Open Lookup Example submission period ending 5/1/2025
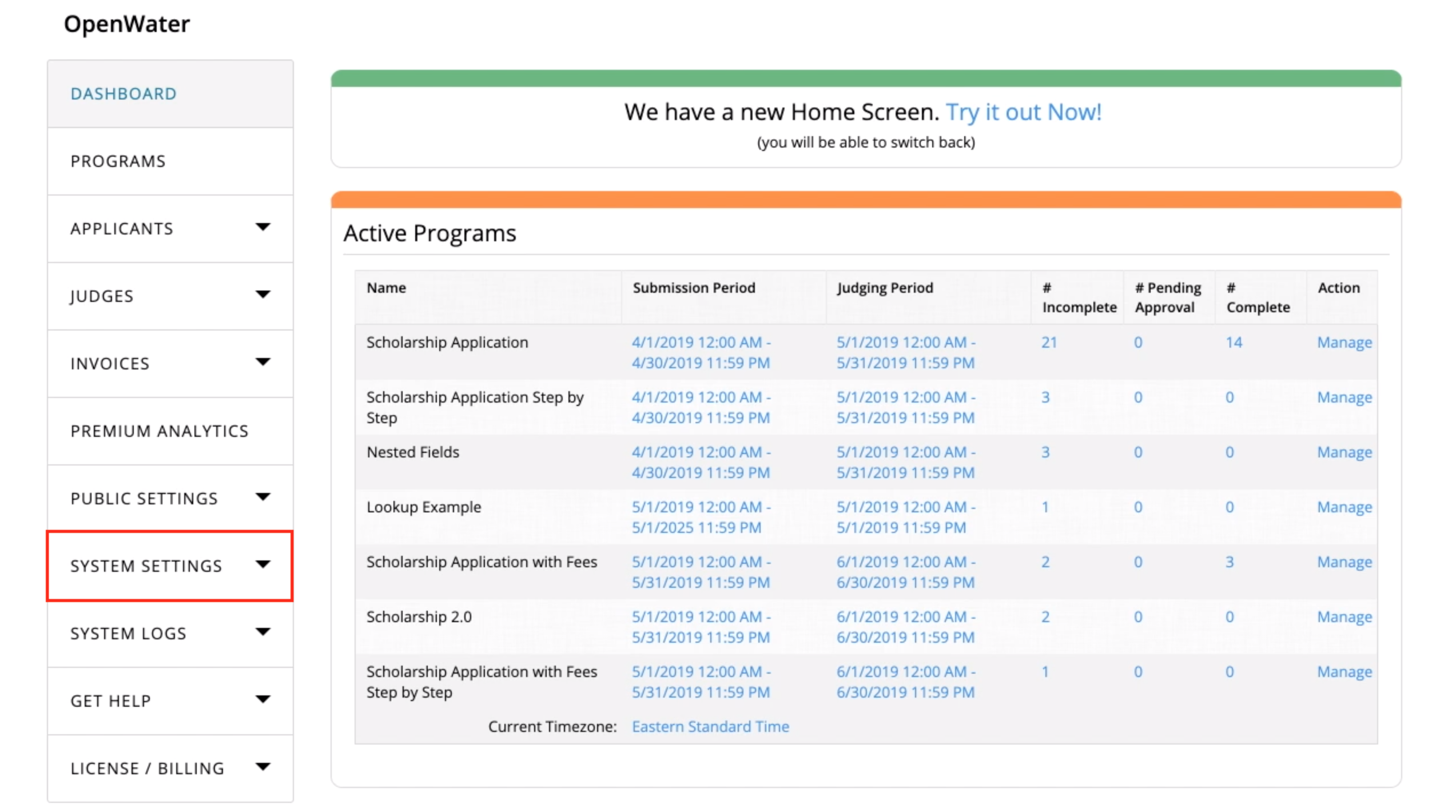This screenshot has width=1456, height=812. [701, 518]
